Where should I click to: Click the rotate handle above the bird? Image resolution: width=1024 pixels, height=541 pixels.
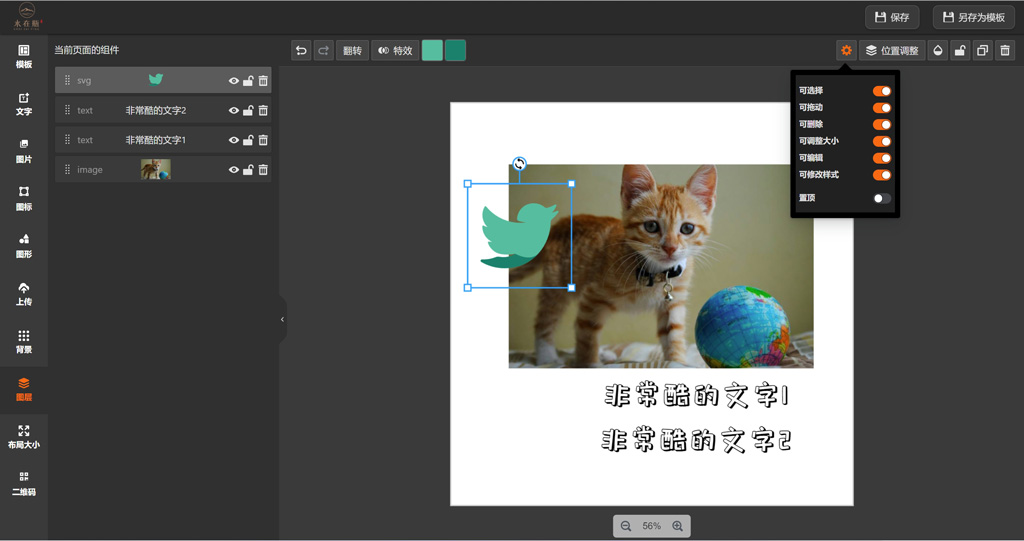click(x=519, y=163)
